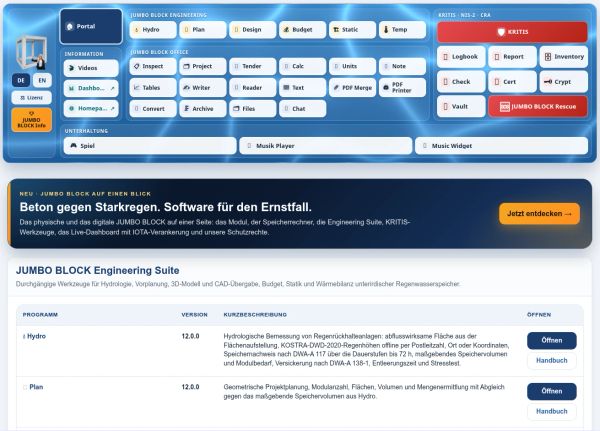The width and height of the screenshot is (600, 431).
Task: Open the Tender tool
Action: [253, 66]
